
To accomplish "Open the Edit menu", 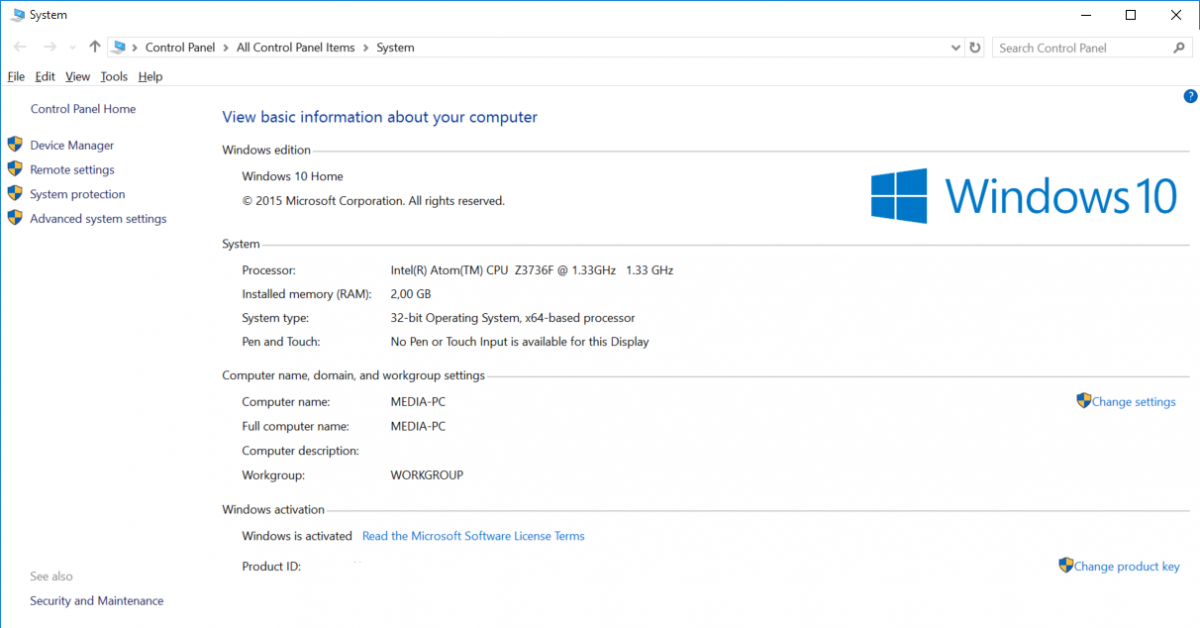I will (x=45, y=76).
